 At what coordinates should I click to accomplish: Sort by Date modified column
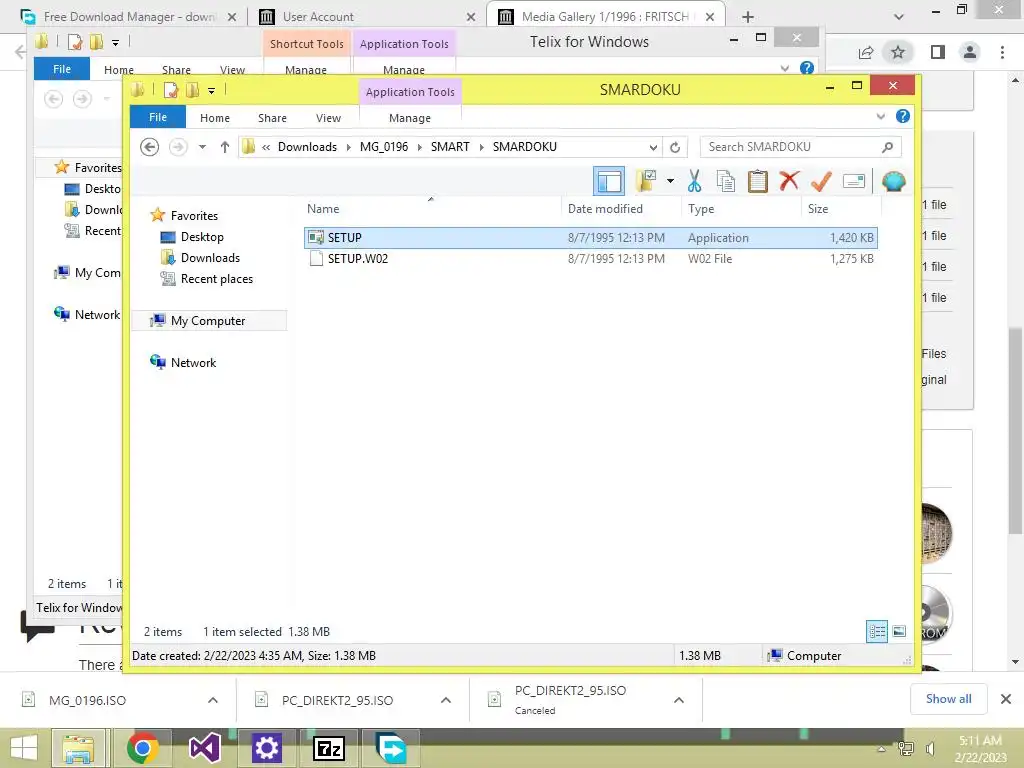click(605, 209)
